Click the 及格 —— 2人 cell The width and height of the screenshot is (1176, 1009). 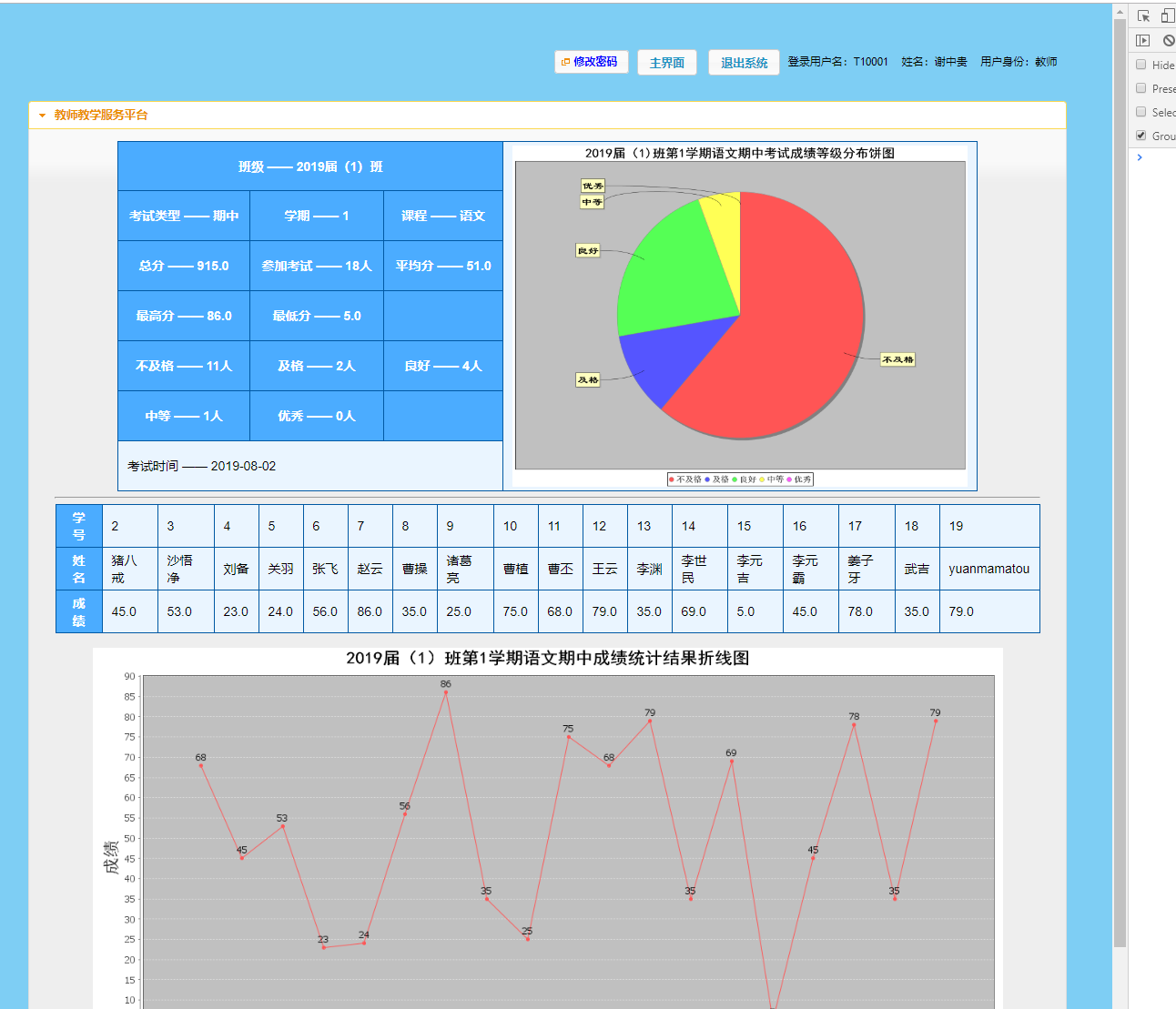click(x=317, y=366)
